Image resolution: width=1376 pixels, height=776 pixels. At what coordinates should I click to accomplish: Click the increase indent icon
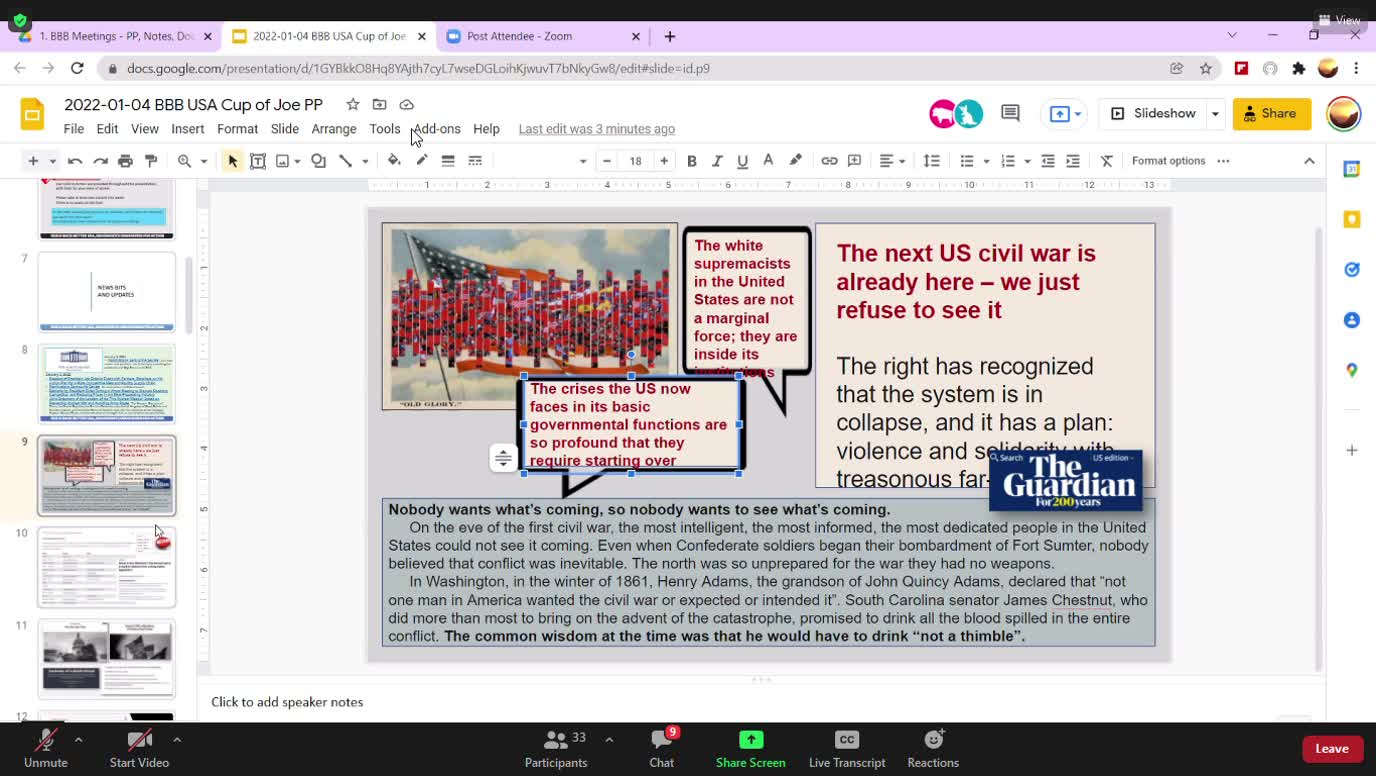pyautogui.click(x=1073, y=161)
